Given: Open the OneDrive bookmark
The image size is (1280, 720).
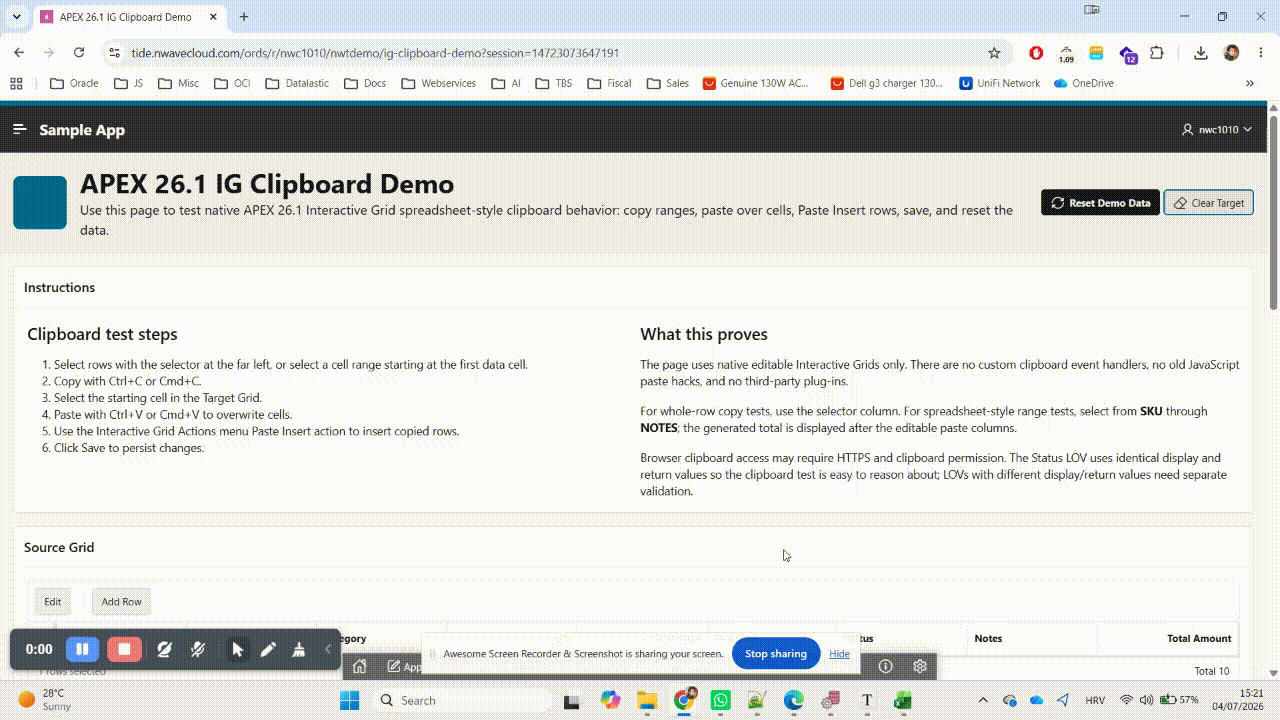Looking at the screenshot, I should point(1083,83).
